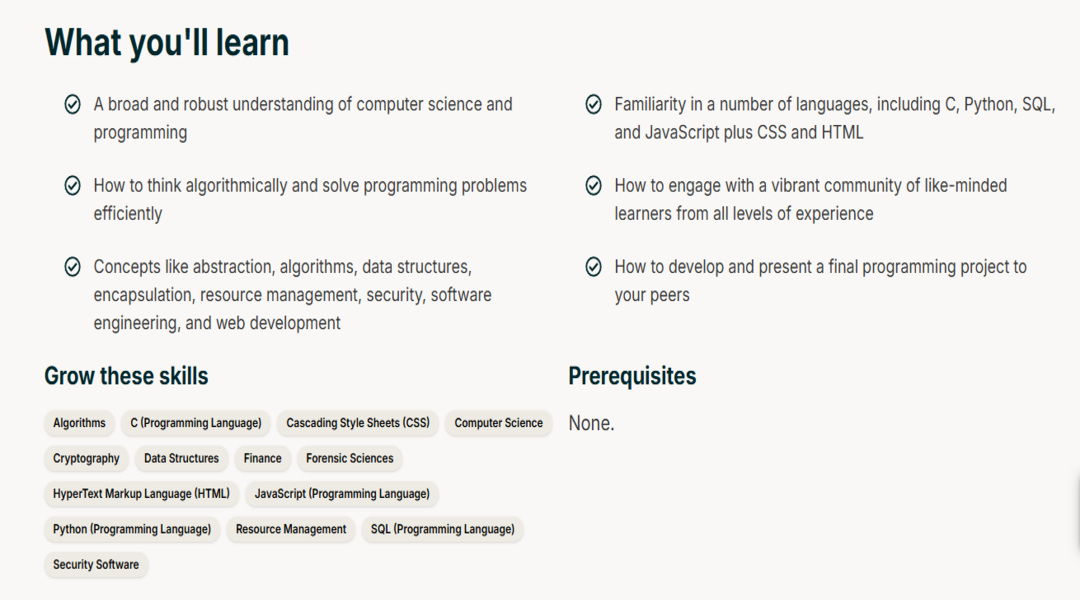This screenshot has height=600, width=1080.
Task: Click checkmark icon beside abstraction concepts item
Action: [x=72, y=267]
